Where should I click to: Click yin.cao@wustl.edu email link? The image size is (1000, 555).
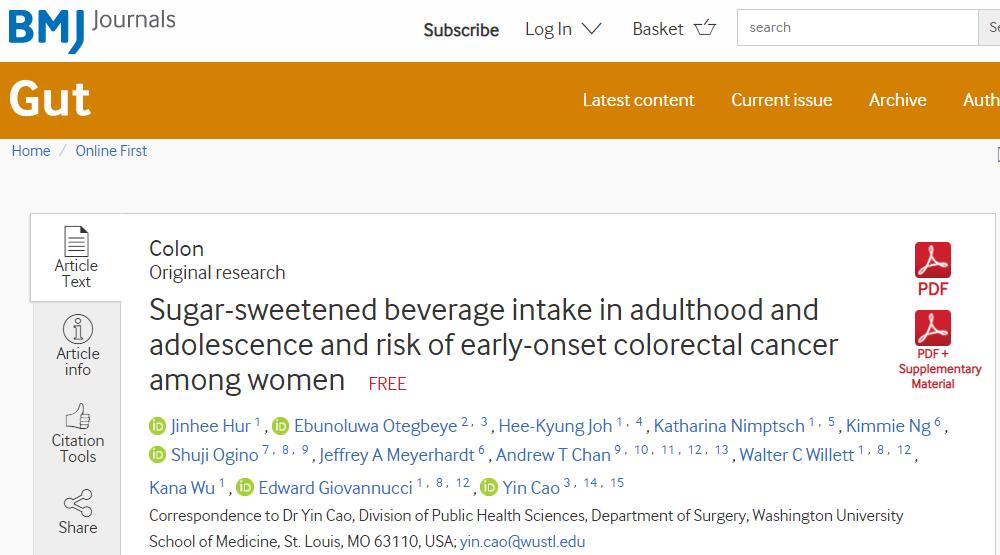tap(522, 542)
